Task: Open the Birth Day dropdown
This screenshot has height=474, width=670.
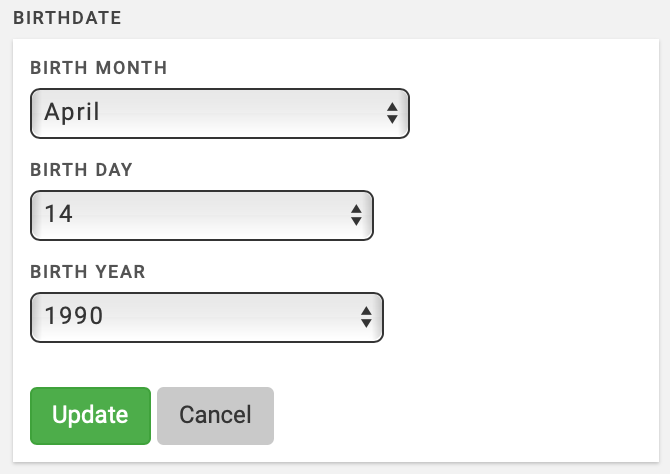Action: [201, 215]
